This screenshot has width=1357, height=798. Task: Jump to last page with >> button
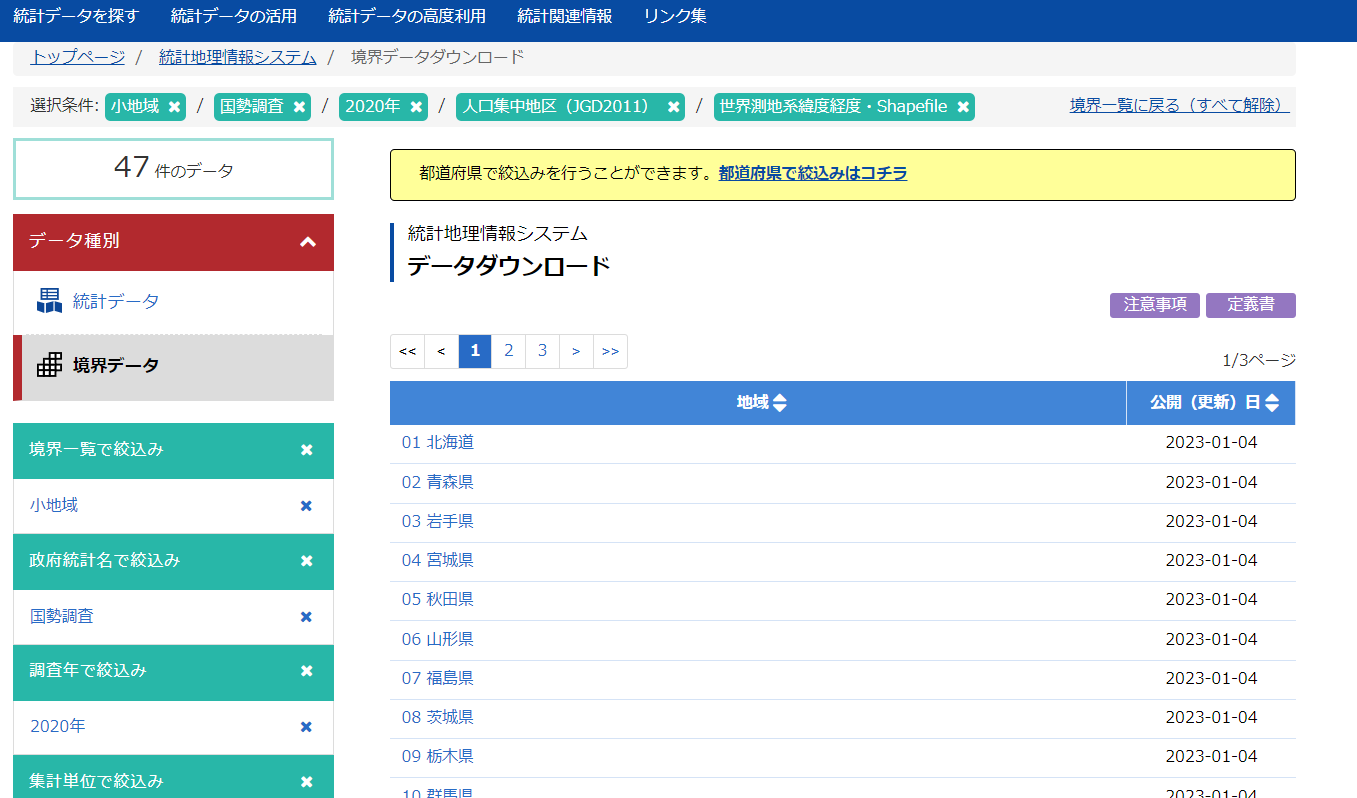[x=610, y=351]
